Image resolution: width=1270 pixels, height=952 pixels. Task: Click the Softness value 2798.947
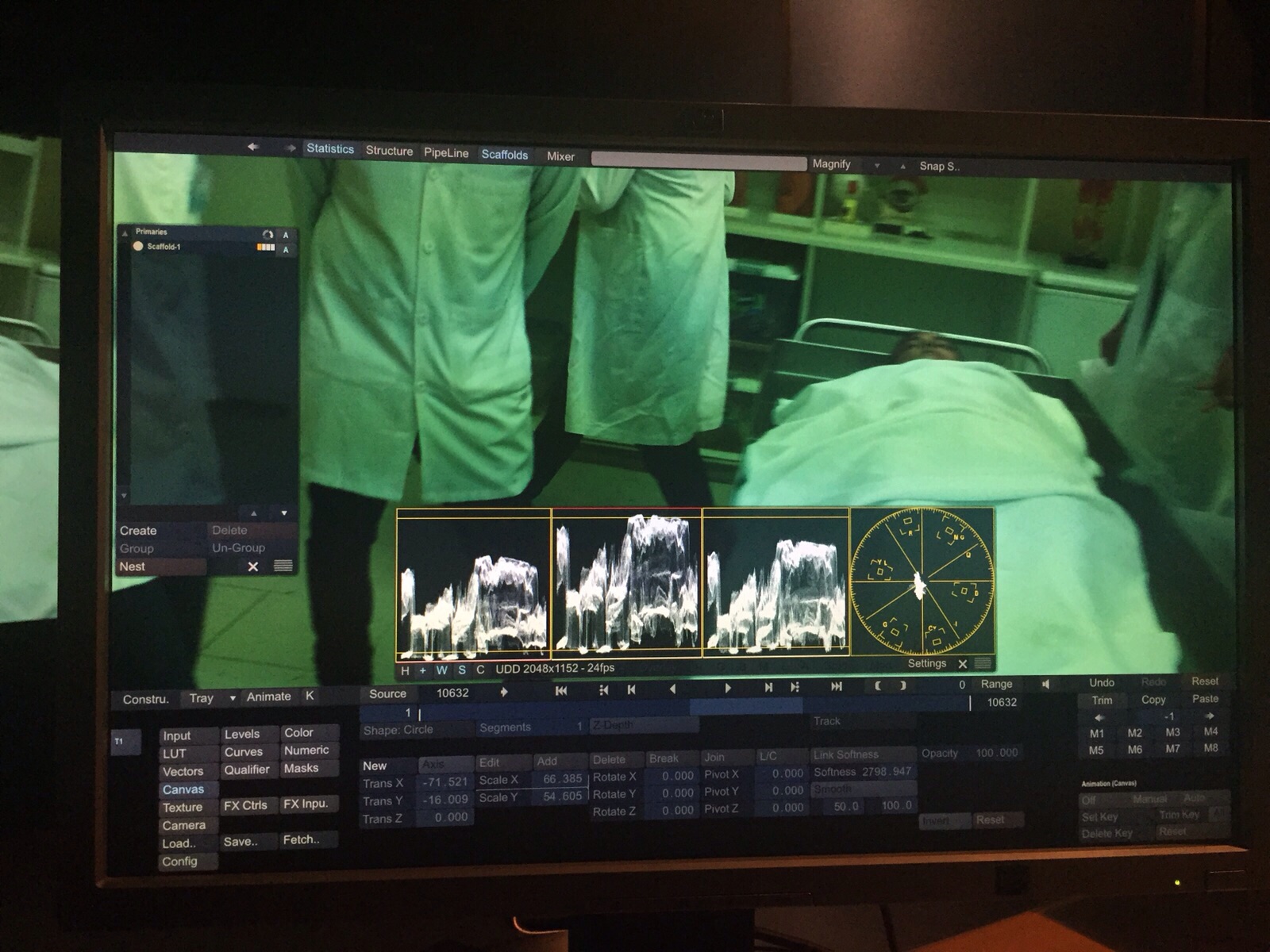coord(886,771)
